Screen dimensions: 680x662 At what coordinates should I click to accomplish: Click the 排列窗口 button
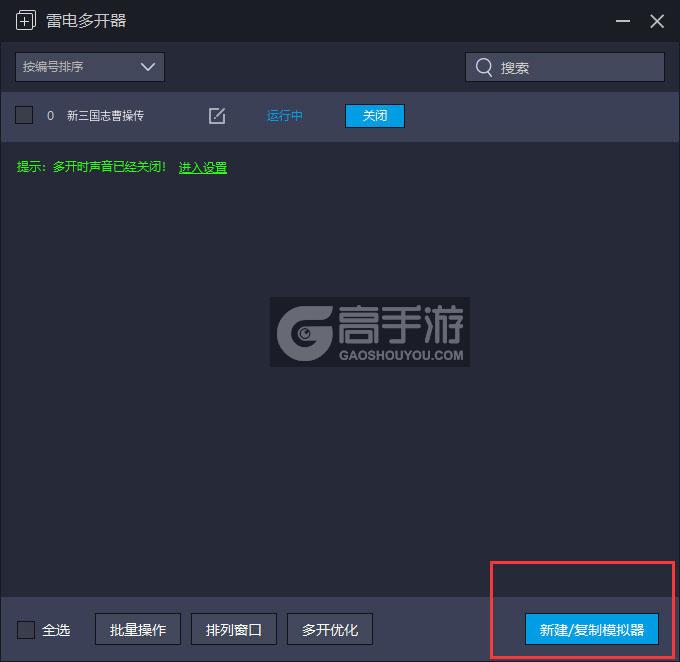coord(234,629)
